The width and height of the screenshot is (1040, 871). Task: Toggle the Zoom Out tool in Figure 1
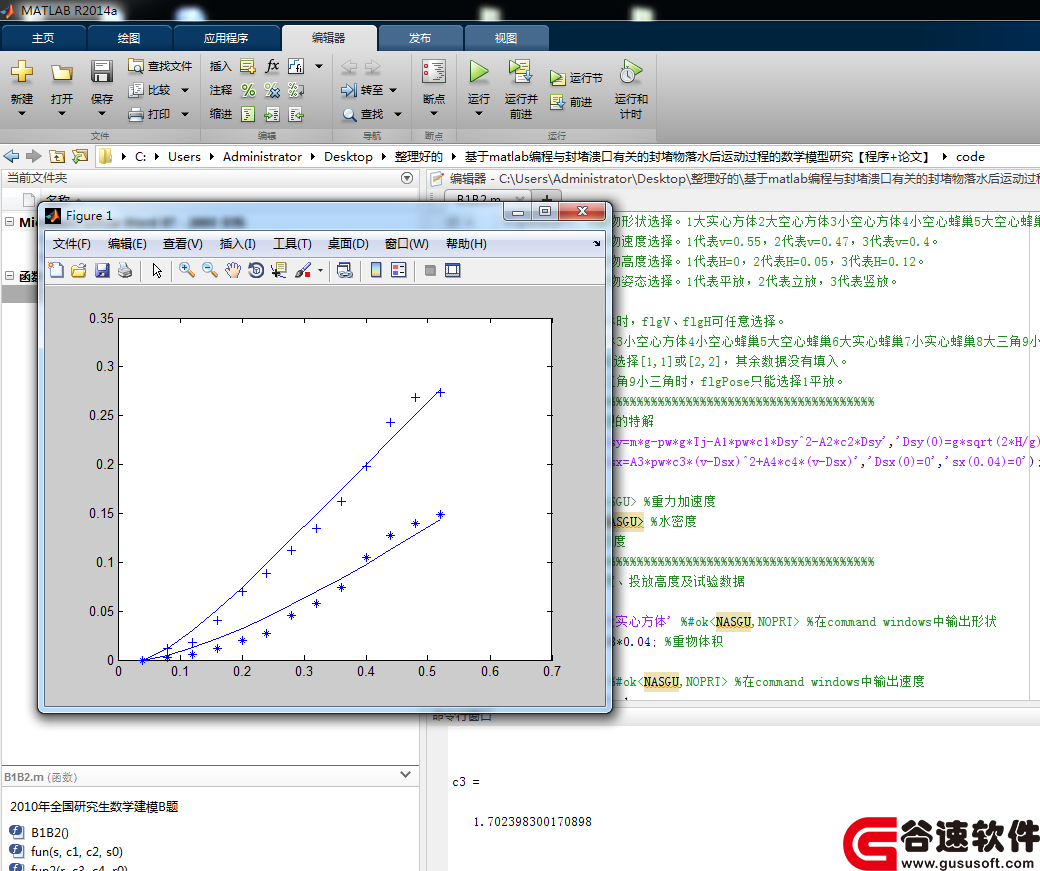(210, 270)
